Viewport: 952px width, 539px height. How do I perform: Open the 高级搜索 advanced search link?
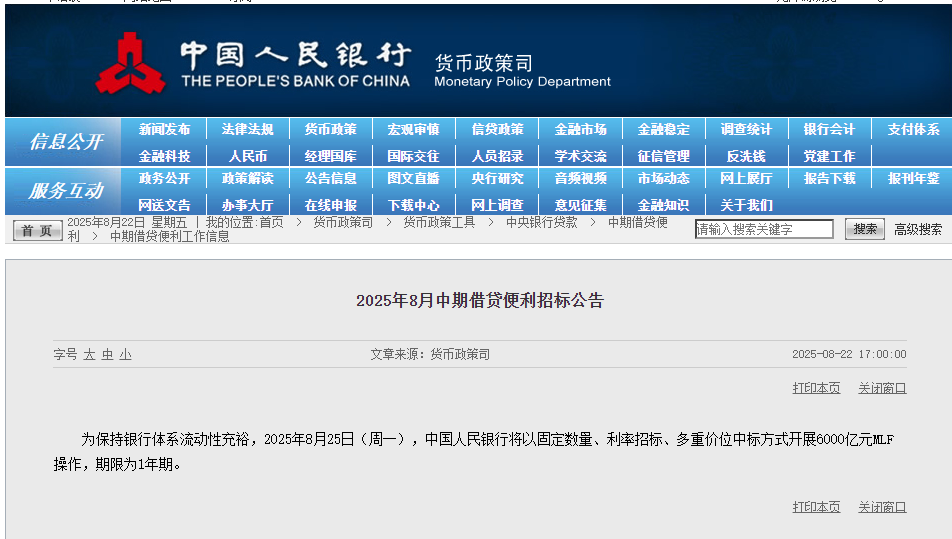(918, 229)
